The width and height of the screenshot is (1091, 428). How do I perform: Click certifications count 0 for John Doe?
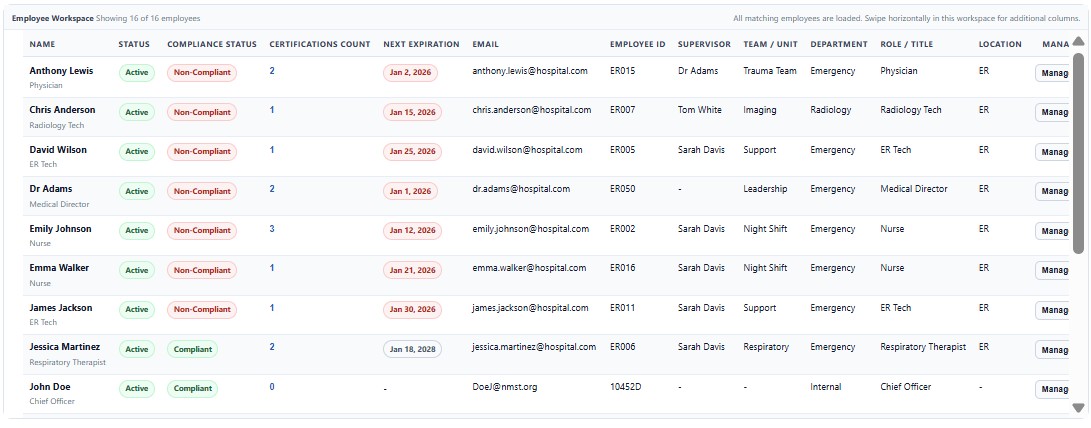tap(272, 386)
